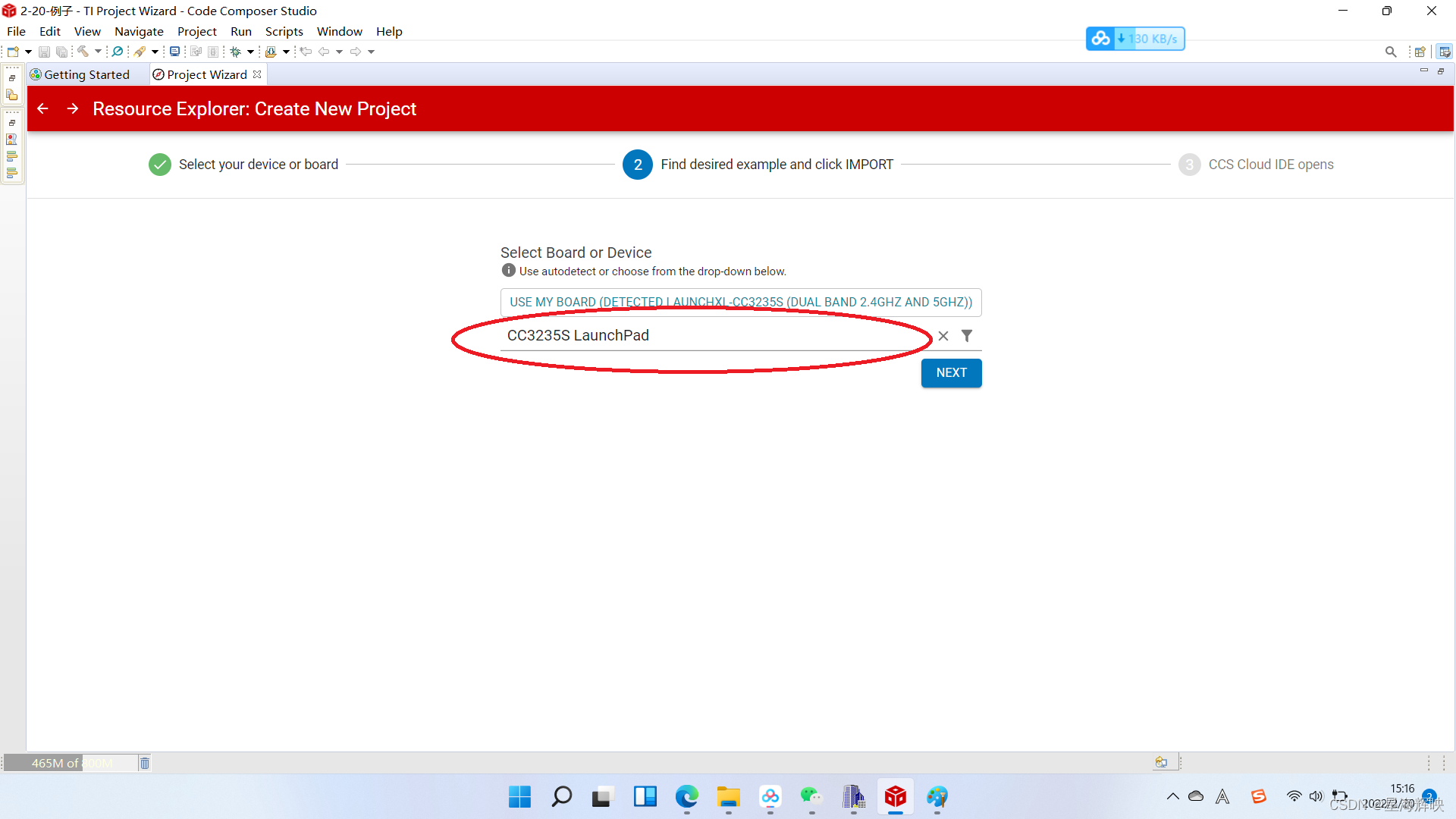The width and height of the screenshot is (1456, 819).
Task: Click USE MY BOARD detected LaunchPad button
Action: tap(740, 302)
